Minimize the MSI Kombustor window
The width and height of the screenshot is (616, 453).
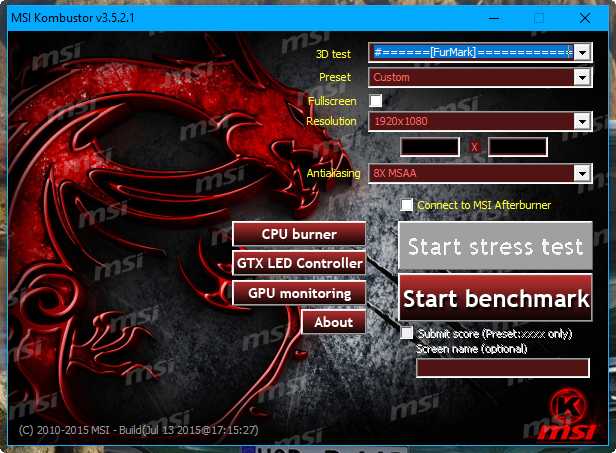click(x=494, y=18)
